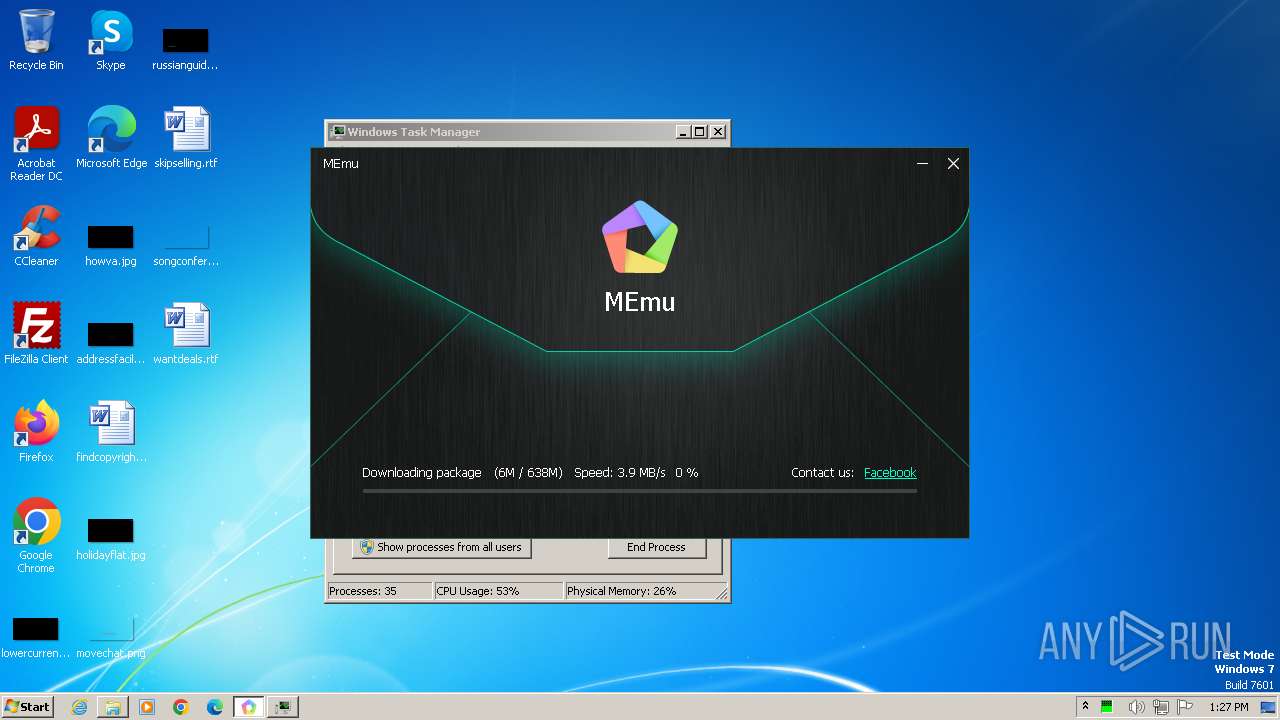Click the MEmu pentagon logo
This screenshot has width=1280, height=720.
640,237
